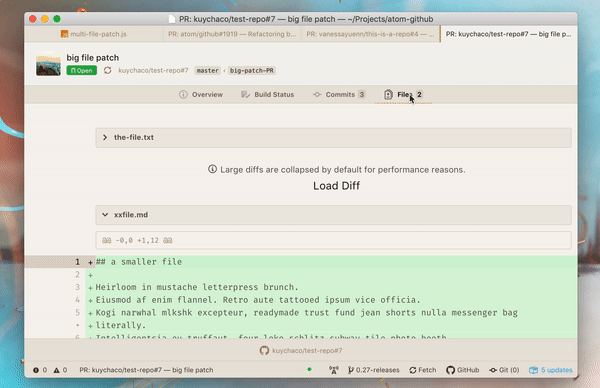
Task: Switch to atom/github#1919 PR tab
Action: [x=232, y=34]
